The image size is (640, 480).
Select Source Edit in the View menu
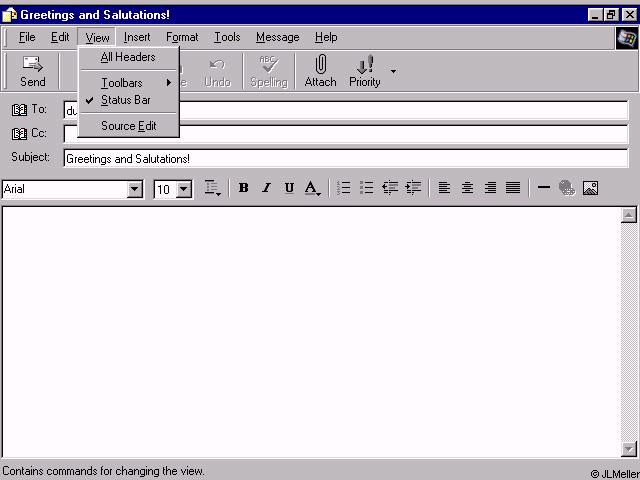[x=128, y=126]
